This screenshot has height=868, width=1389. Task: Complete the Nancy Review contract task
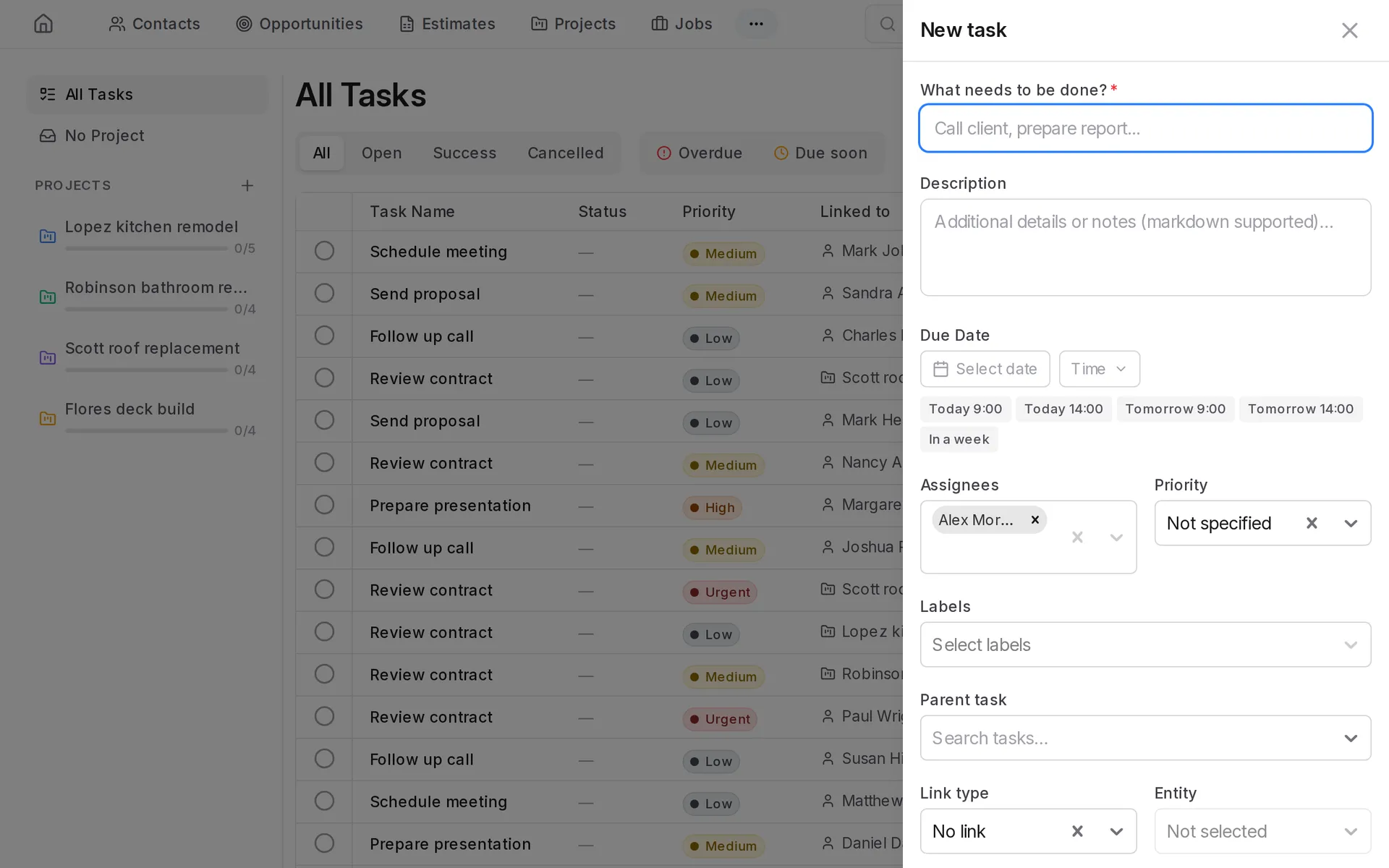click(324, 463)
